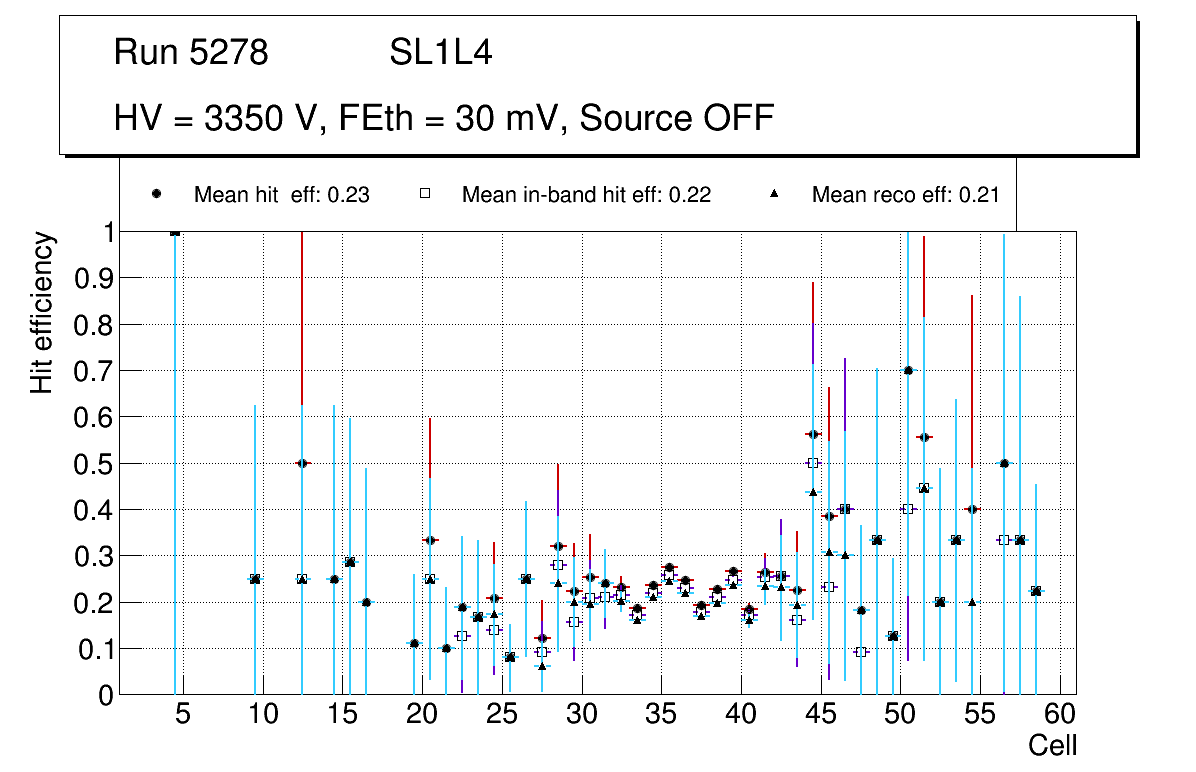Select the 'Mean reco eff: 0.21' legend label
Viewport: 1196px width, 772px height.
(x=905, y=195)
